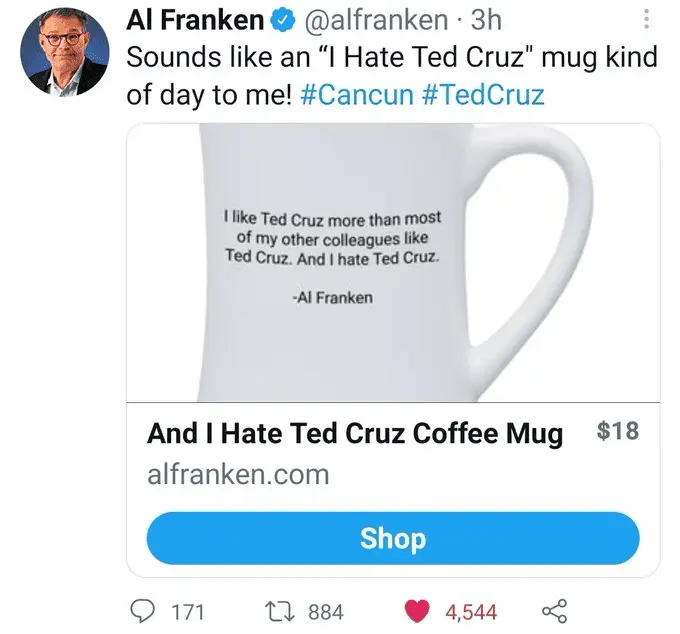The height and width of the screenshot is (634, 680).
Task: Click the share icon
Action: (554, 611)
